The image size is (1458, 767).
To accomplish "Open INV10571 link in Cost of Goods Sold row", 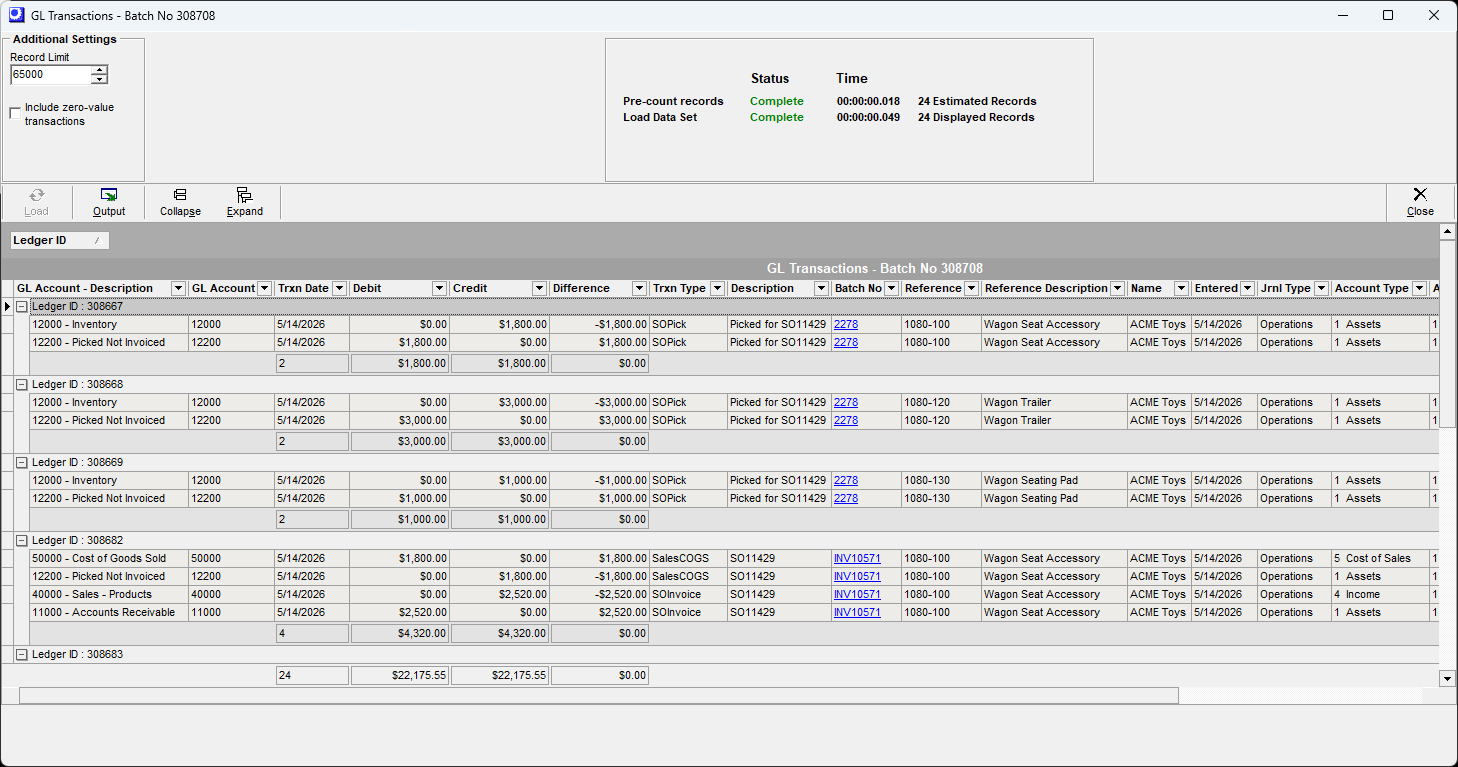I will [x=857, y=558].
